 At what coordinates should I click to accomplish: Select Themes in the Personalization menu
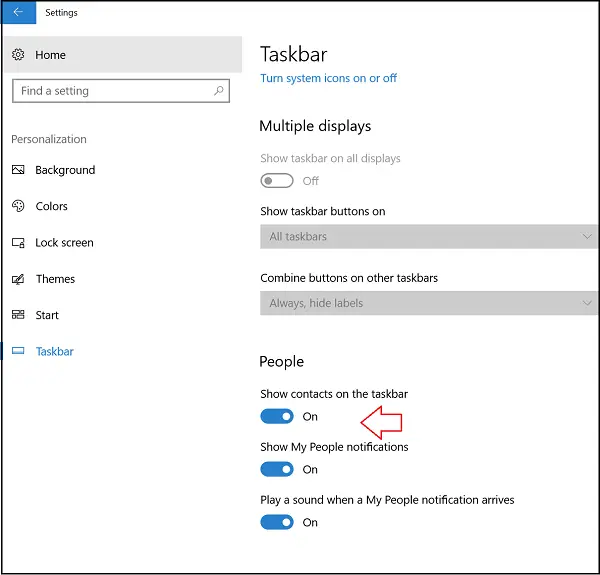(55, 279)
